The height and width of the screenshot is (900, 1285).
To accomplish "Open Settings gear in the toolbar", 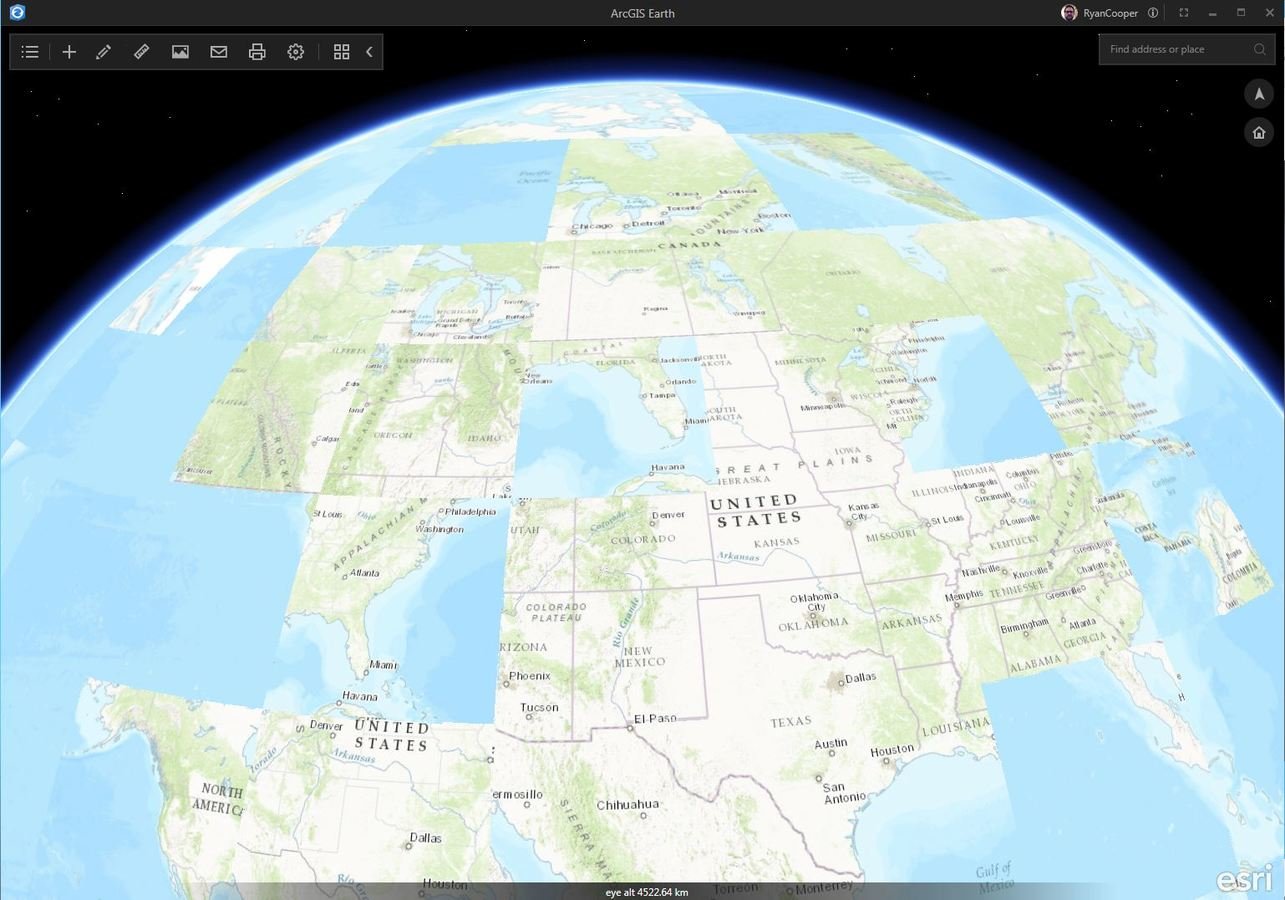I will [x=295, y=52].
